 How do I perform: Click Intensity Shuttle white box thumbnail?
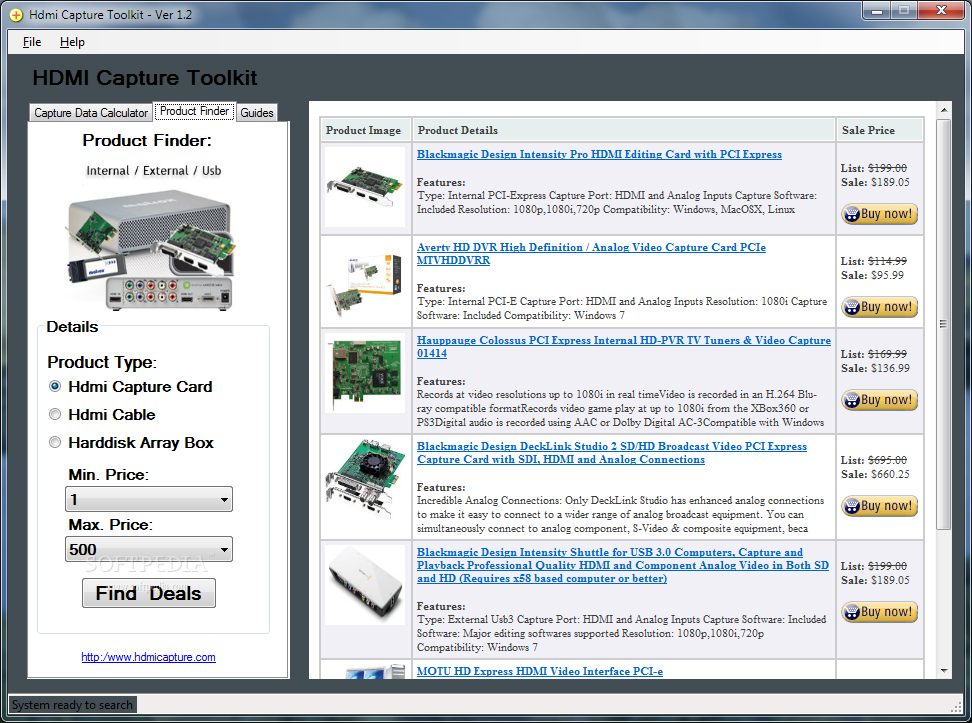click(x=364, y=585)
